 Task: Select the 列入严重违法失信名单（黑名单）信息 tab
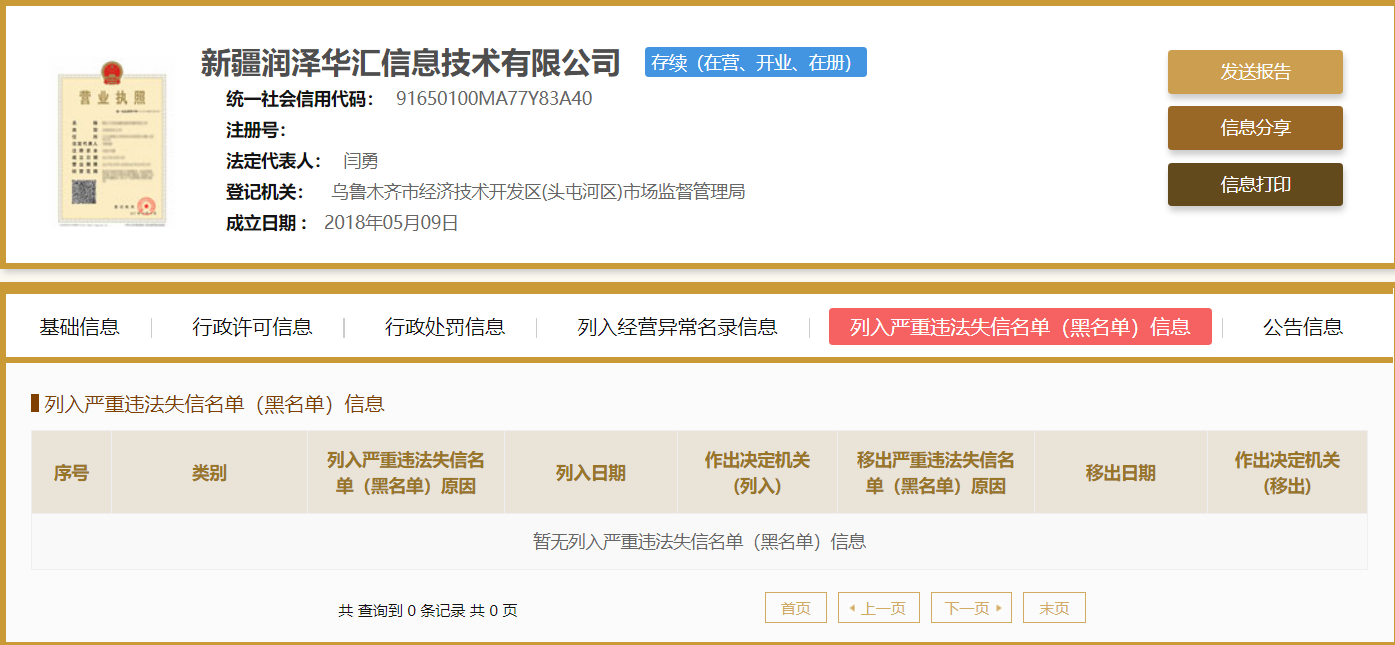1020,327
